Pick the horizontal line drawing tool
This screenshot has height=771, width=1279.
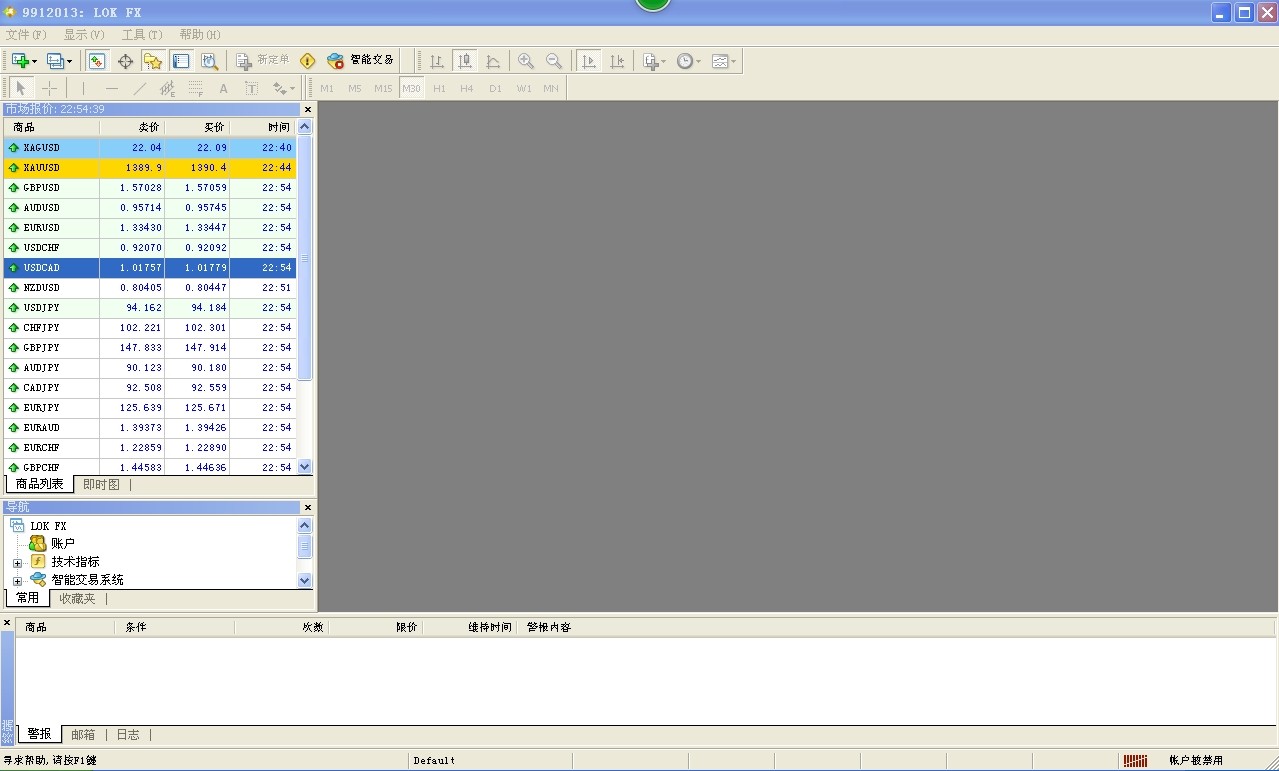click(x=112, y=88)
